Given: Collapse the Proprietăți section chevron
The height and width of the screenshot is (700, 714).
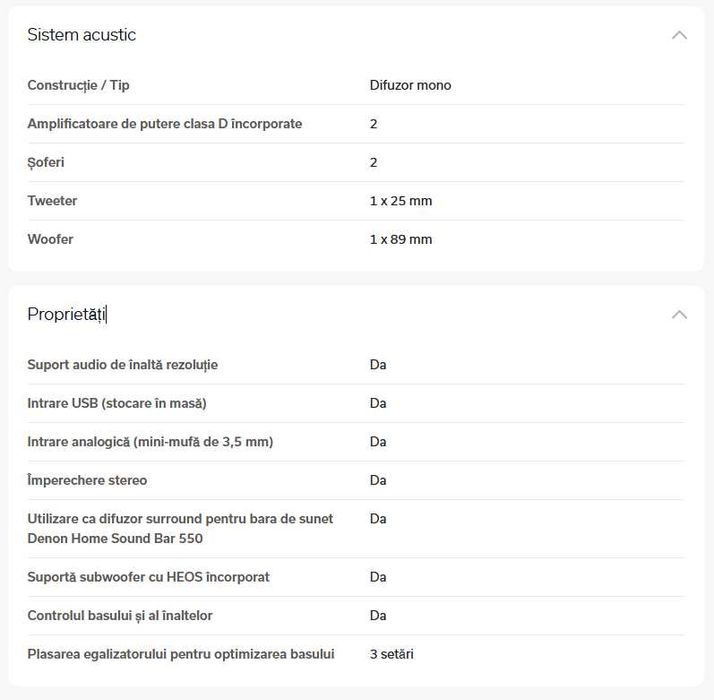Looking at the screenshot, I should coord(679,314).
